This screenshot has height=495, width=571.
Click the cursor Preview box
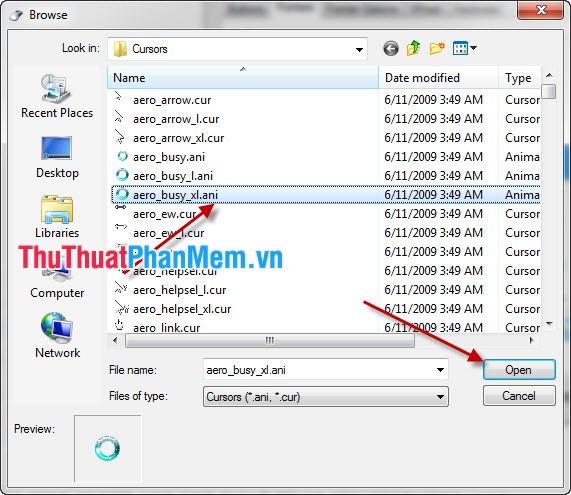[107, 449]
